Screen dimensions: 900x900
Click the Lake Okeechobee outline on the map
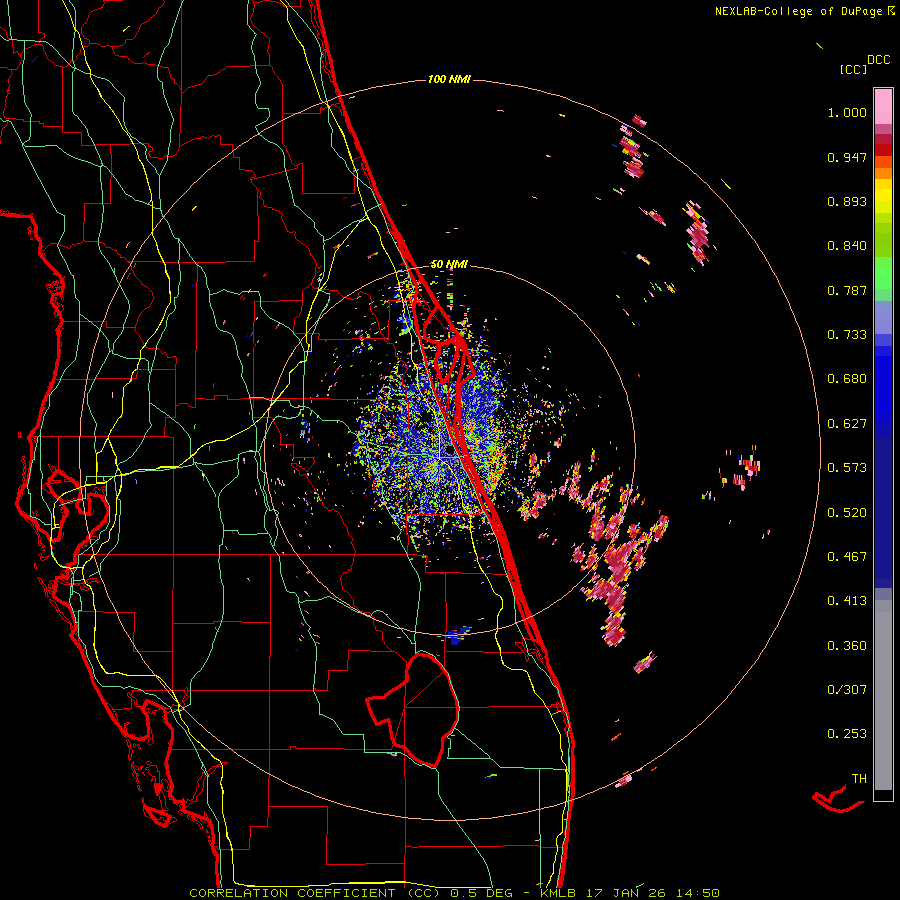click(x=413, y=709)
